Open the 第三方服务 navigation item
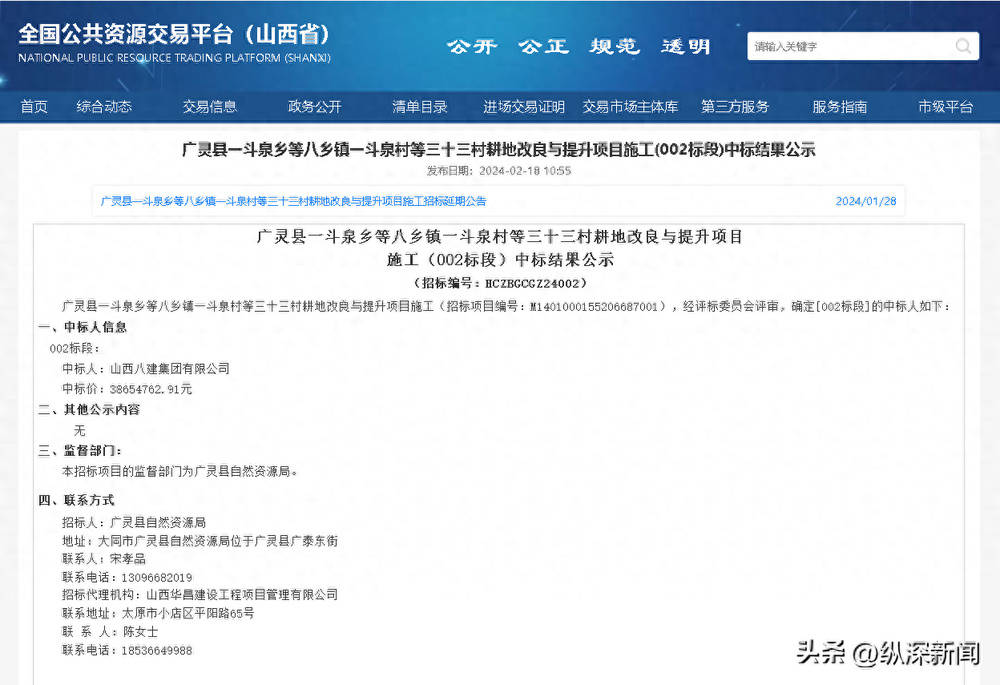The height and width of the screenshot is (685, 1000). 736,106
